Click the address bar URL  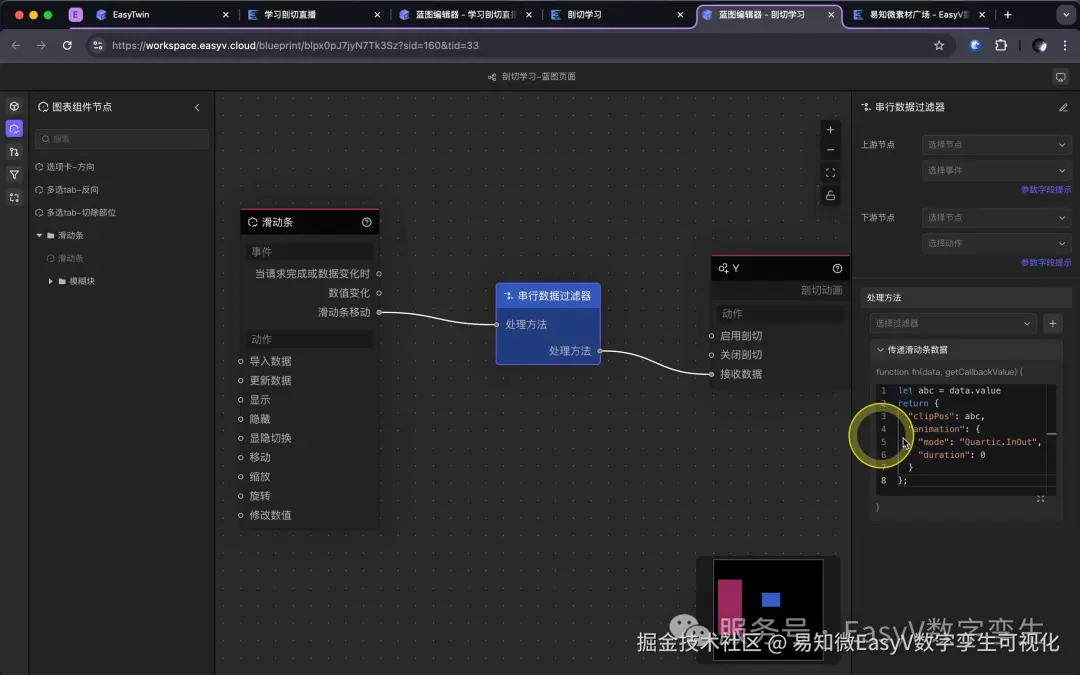pyautogui.click(x=295, y=45)
